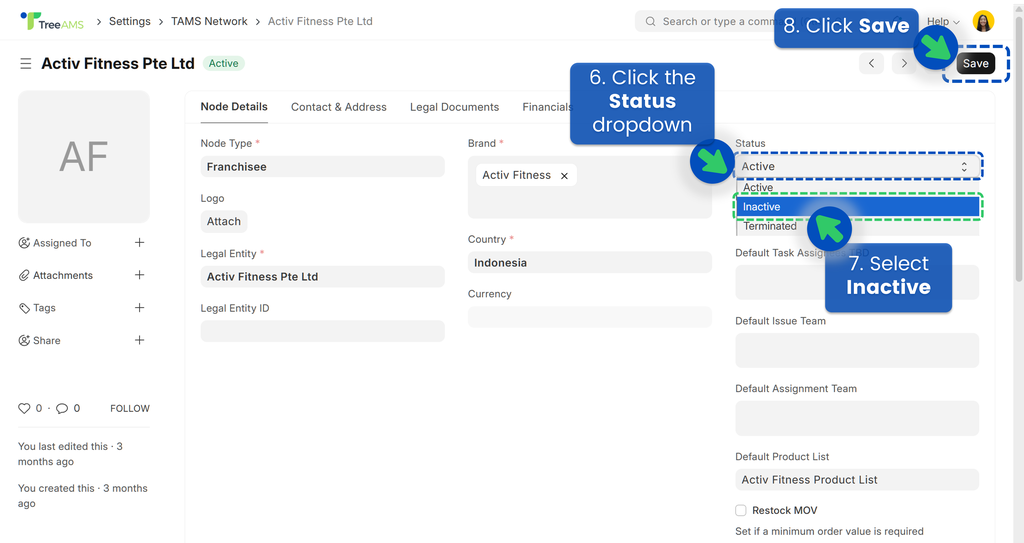Click the Save button

(976, 63)
